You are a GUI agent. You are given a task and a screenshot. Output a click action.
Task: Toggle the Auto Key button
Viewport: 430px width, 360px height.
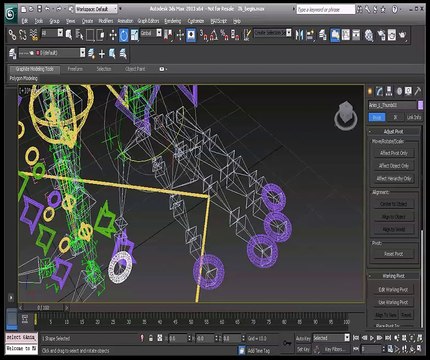coord(303,338)
